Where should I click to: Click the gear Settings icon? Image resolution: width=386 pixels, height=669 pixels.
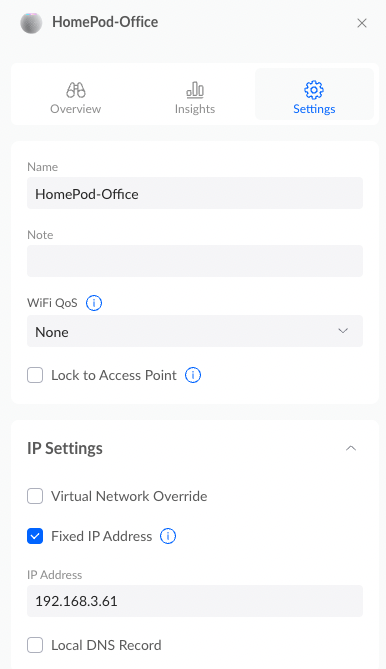(314, 90)
